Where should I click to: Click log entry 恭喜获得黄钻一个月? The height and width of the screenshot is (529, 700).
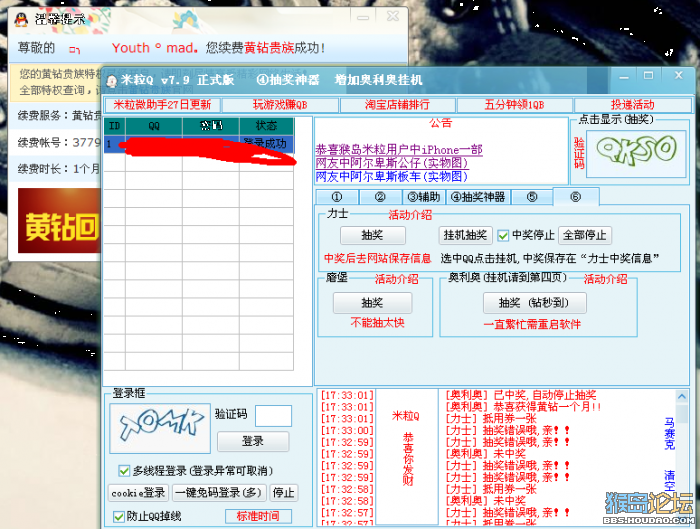(x=523, y=407)
